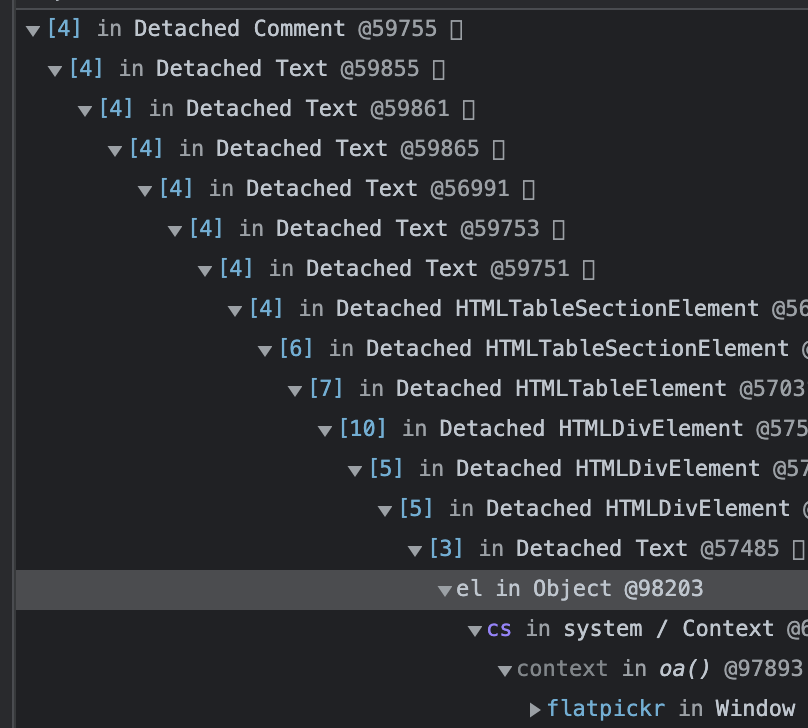
Task: Collapse the Detached HTMLTableElement node
Action: [x=293, y=388]
